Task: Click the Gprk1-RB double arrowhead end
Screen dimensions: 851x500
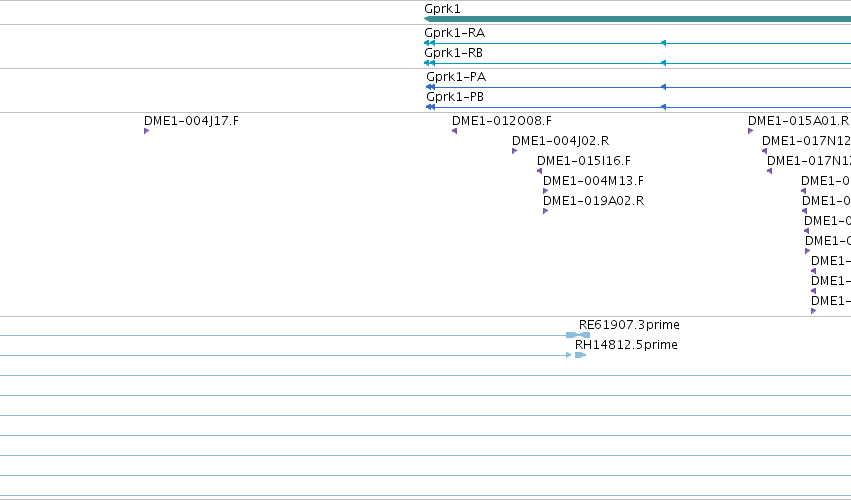Action: click(429, 63)
